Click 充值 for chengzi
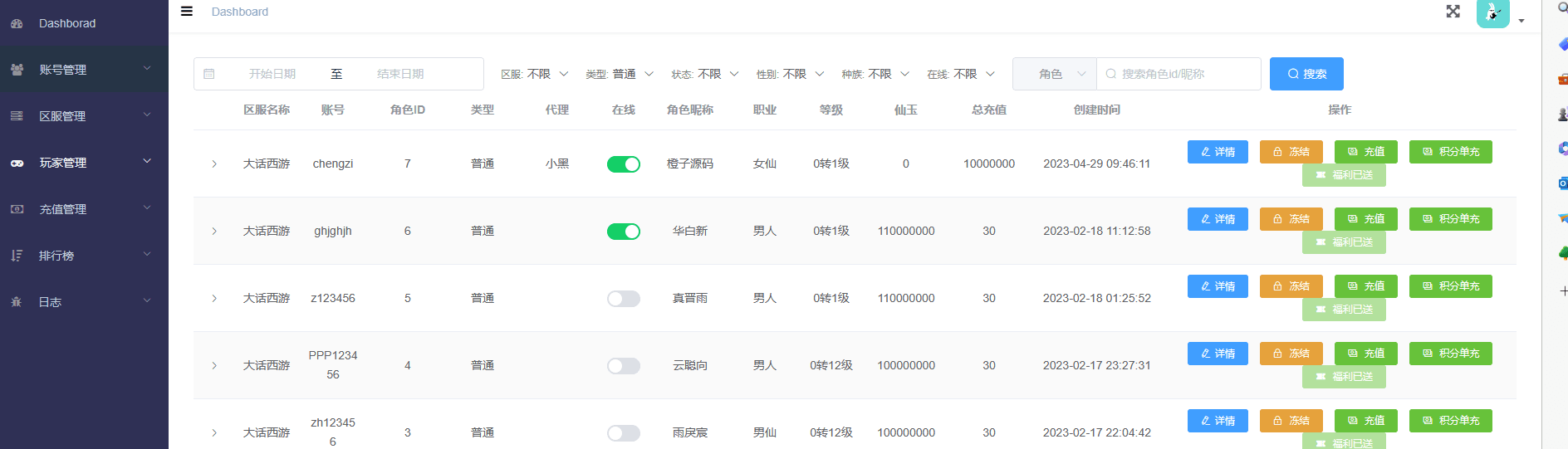Viewport: 1568px width, 449px height. [x=1366, y=152]
